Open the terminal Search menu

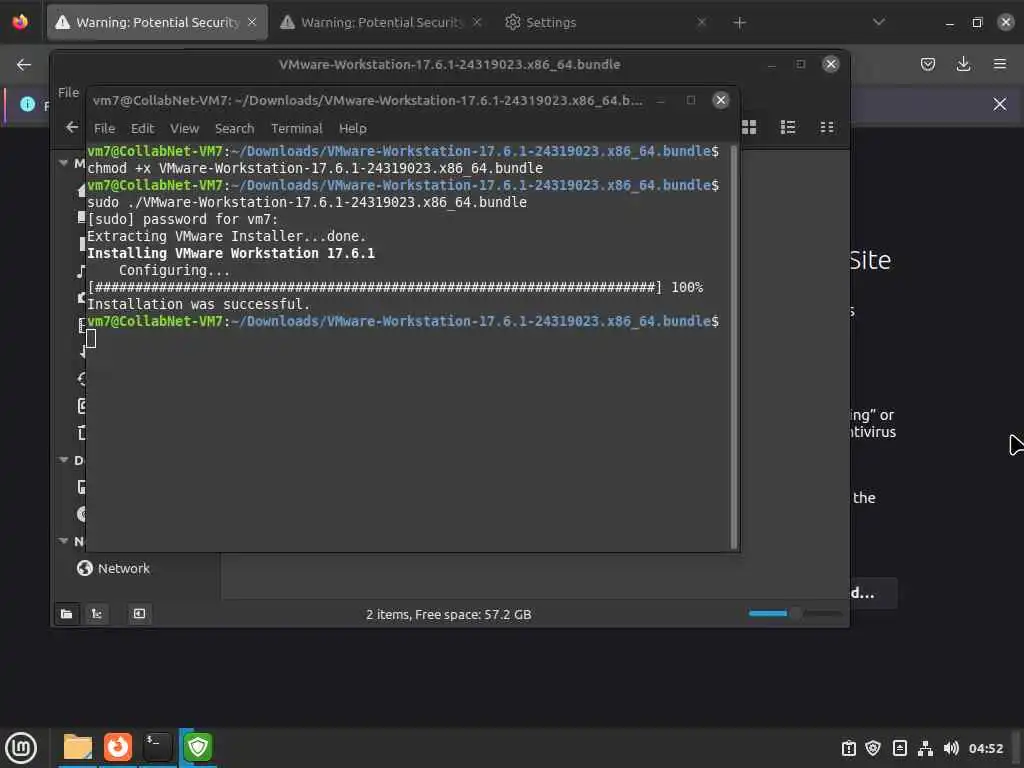point(234,129)
